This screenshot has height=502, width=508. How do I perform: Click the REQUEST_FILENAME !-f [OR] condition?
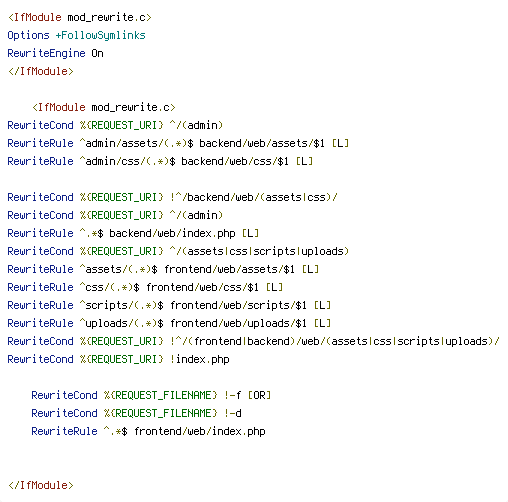(x=151, y=395)
